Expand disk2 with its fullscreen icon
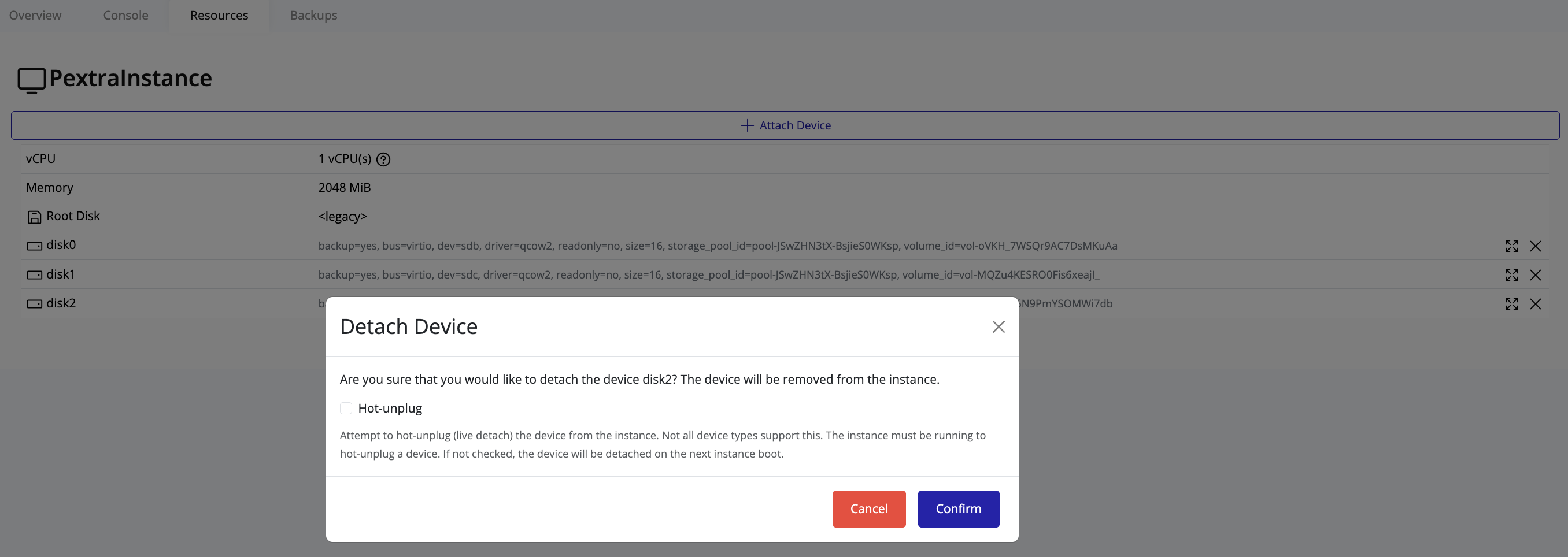The width and height of the screenshot is (1568, 557). tap(1511, 303)
